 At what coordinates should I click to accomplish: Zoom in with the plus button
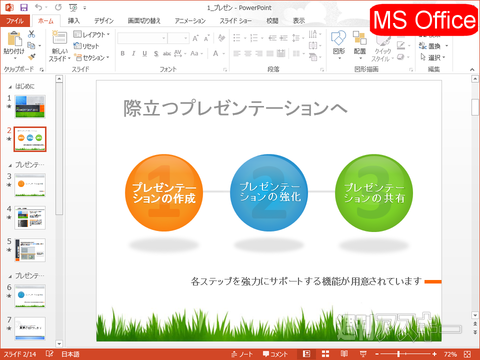434,354
